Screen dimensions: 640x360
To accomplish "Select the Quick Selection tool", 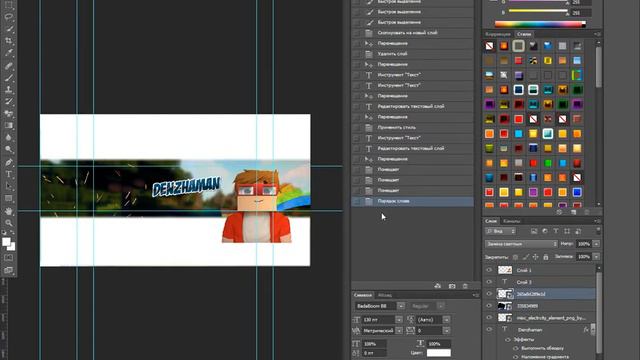I will click(9, 29).
